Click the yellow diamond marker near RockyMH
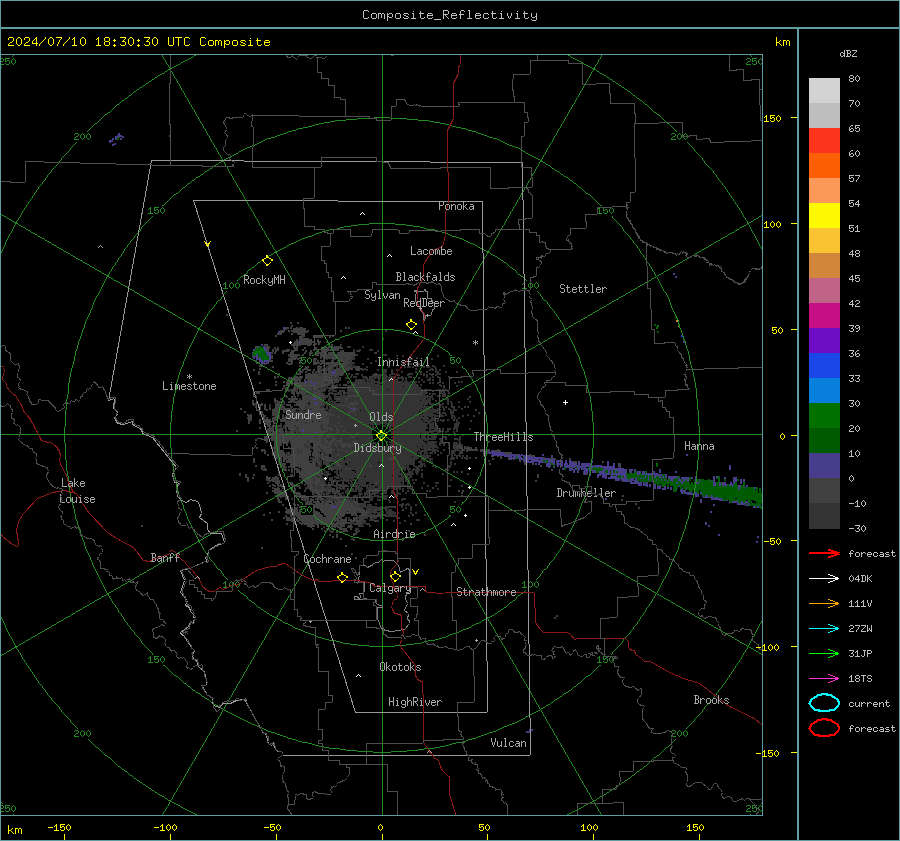The width and height of the screenshot is (900, 841). pyautogui.click(x=267, y=261)
